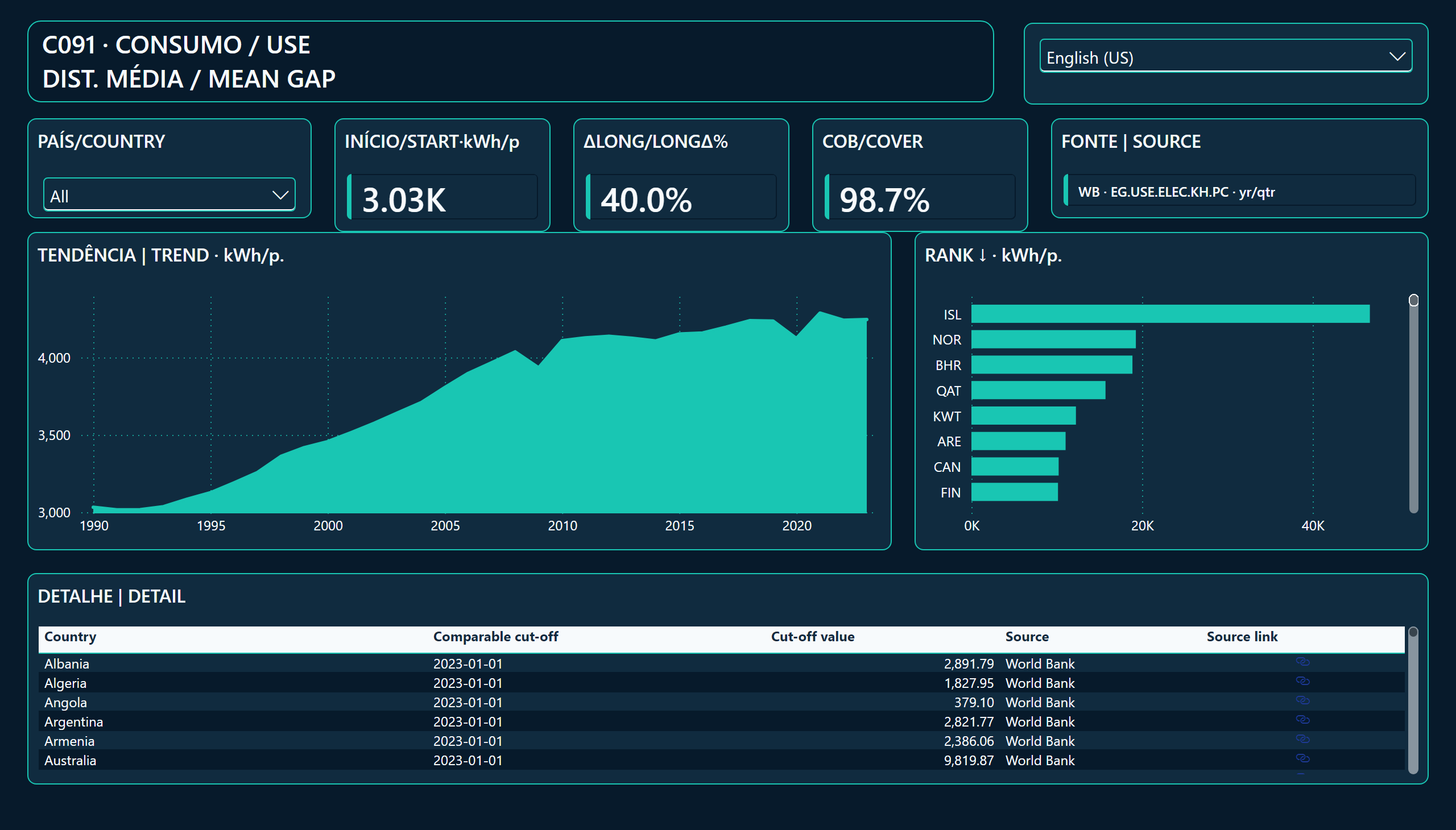Open the source link icon for Algeria

(x=1302, y=681)
